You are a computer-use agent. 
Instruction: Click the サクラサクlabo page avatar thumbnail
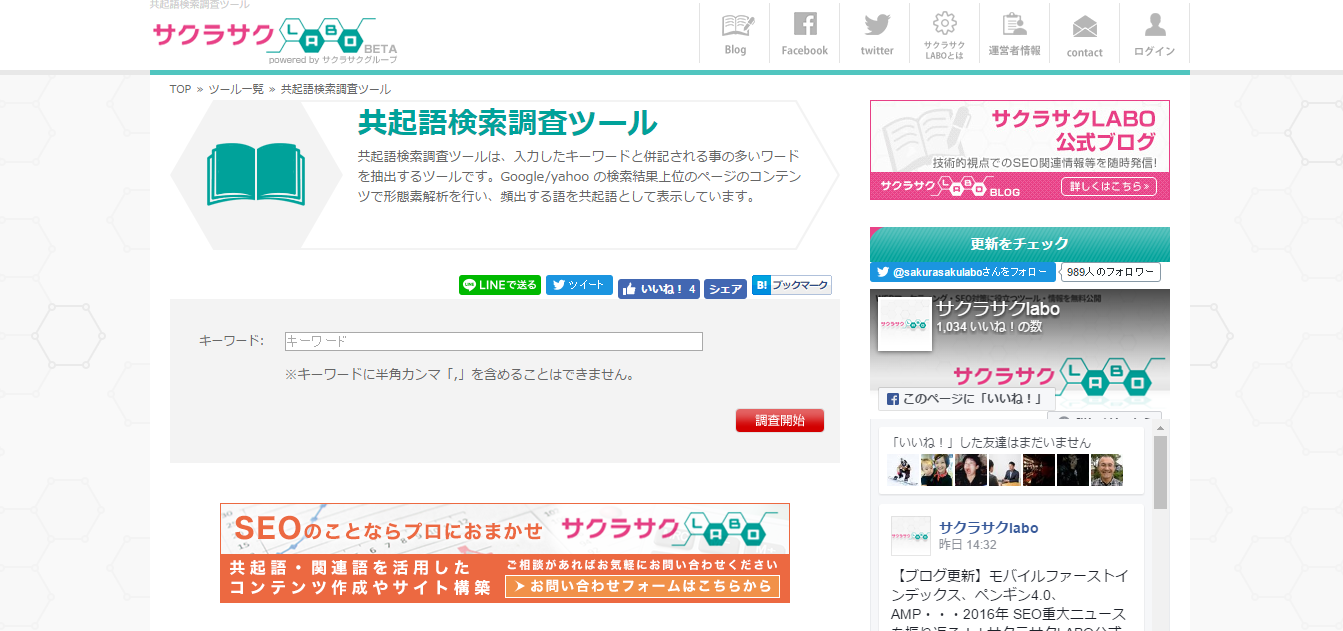pos(905,323)
